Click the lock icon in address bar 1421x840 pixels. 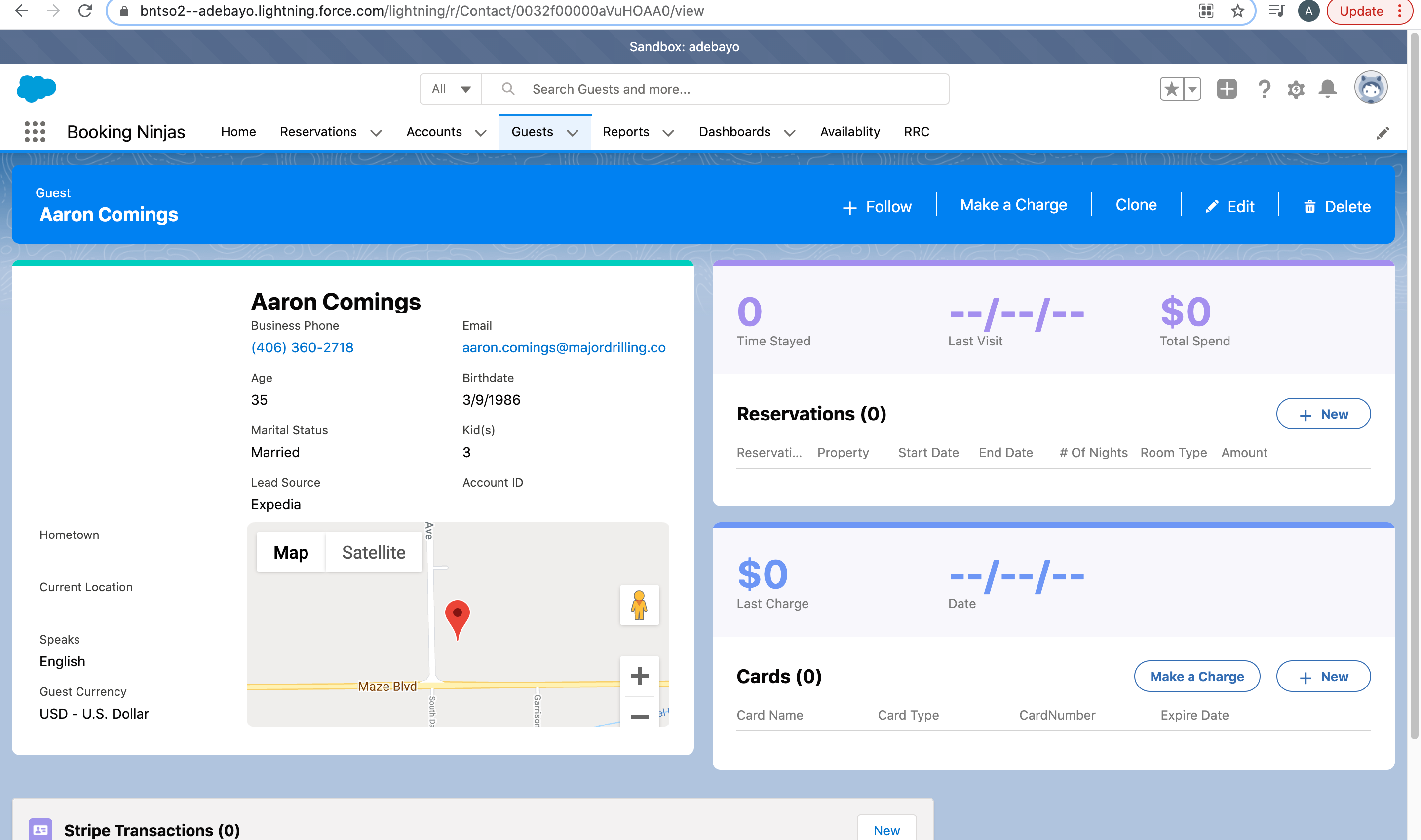point(124,11)
